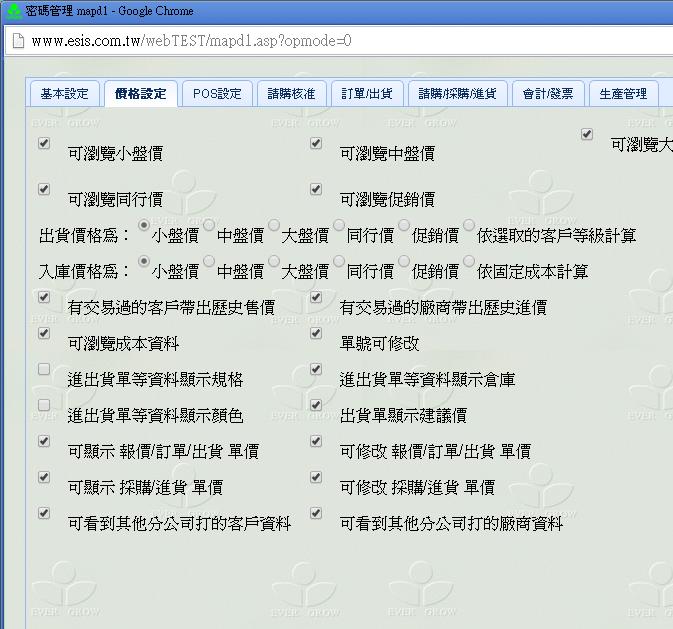The height and width of the screenshot is (629, 673).
Task: Click the green tree icon in title bar
Action: pos(13,11)
